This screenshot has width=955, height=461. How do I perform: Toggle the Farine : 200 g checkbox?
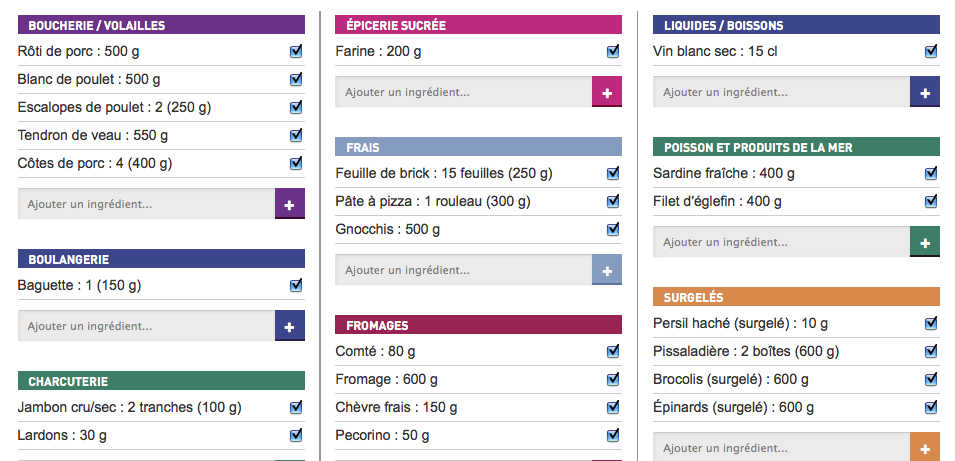pos(613,51)
